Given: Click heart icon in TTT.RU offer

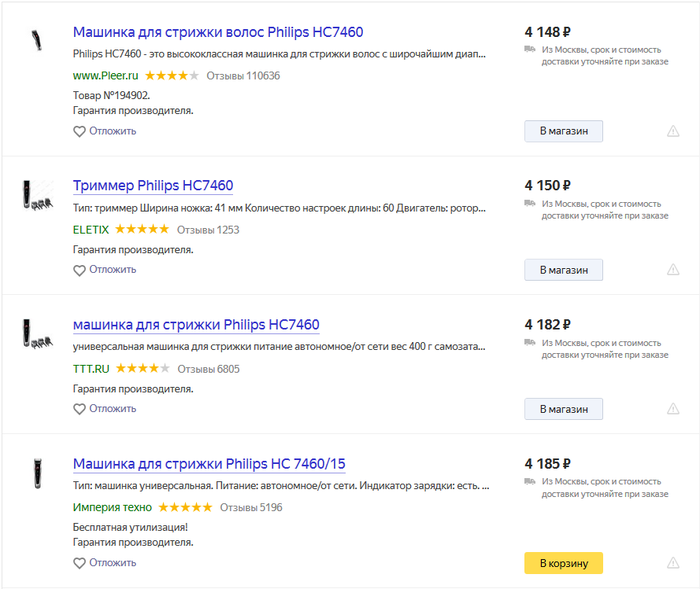Looking at the screenshot, I should (x=80, y=409).
